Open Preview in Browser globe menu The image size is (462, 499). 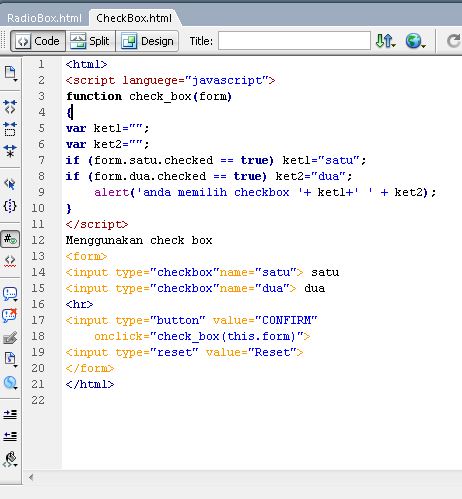point(415,41)
